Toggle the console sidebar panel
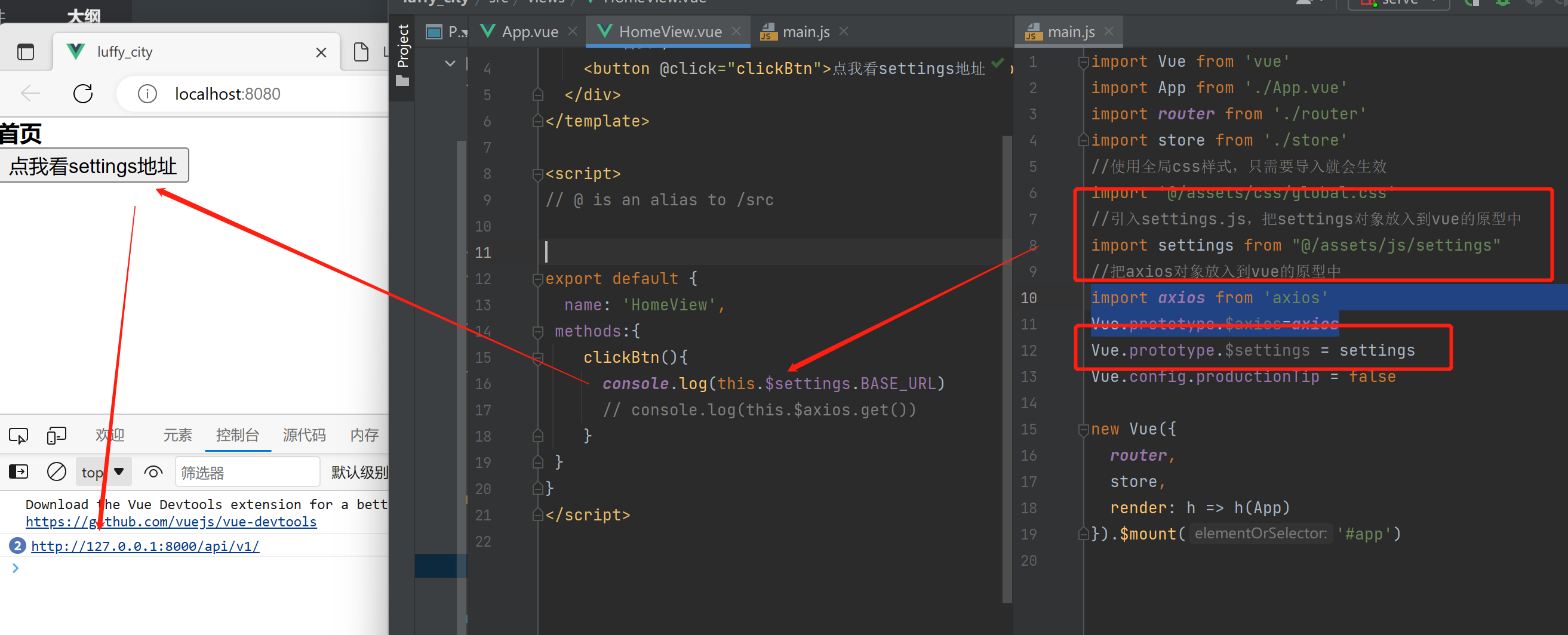 19,471
